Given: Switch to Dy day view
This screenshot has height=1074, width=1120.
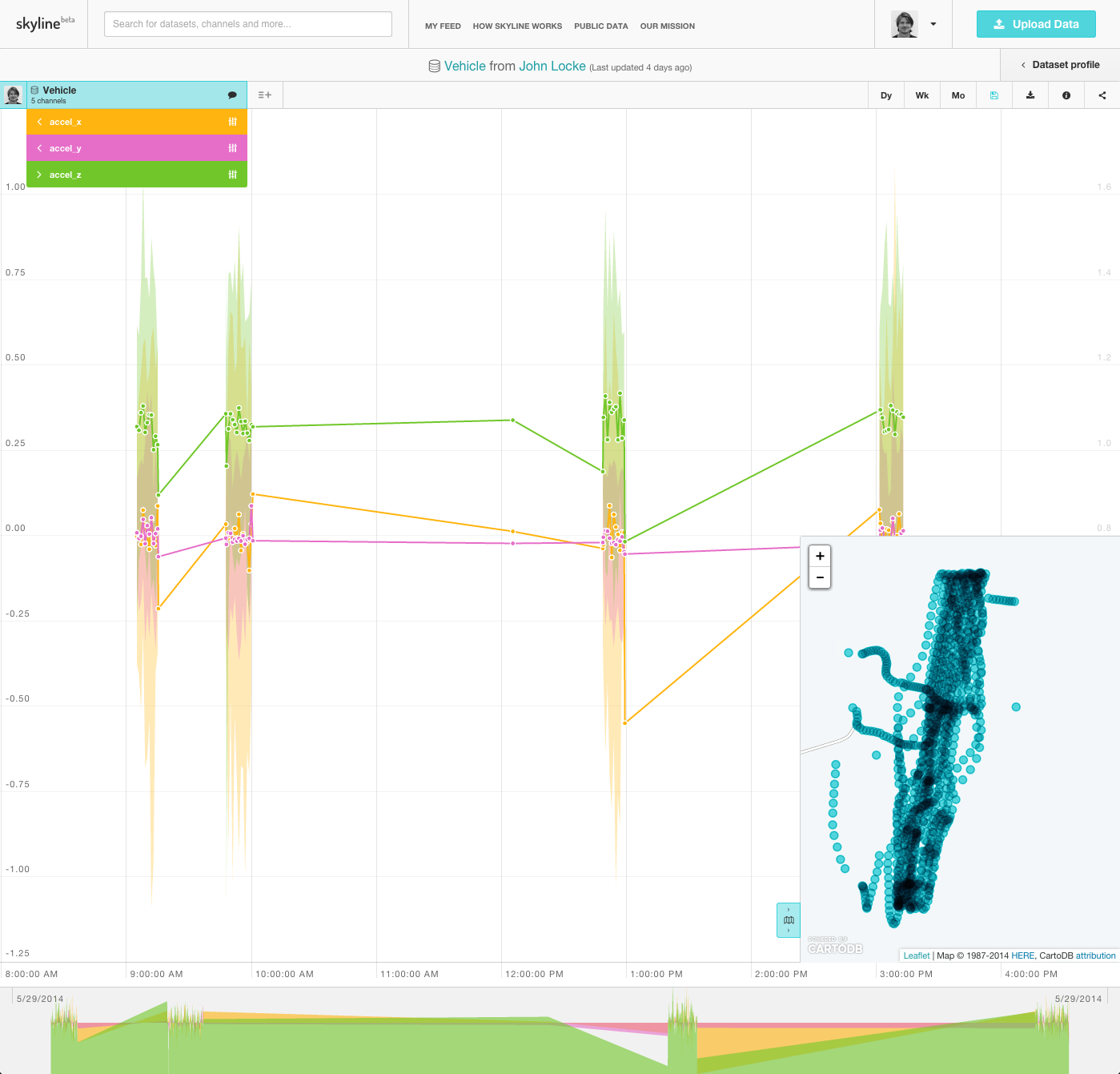Looking at the screenshot, I should tap(886, 95).
